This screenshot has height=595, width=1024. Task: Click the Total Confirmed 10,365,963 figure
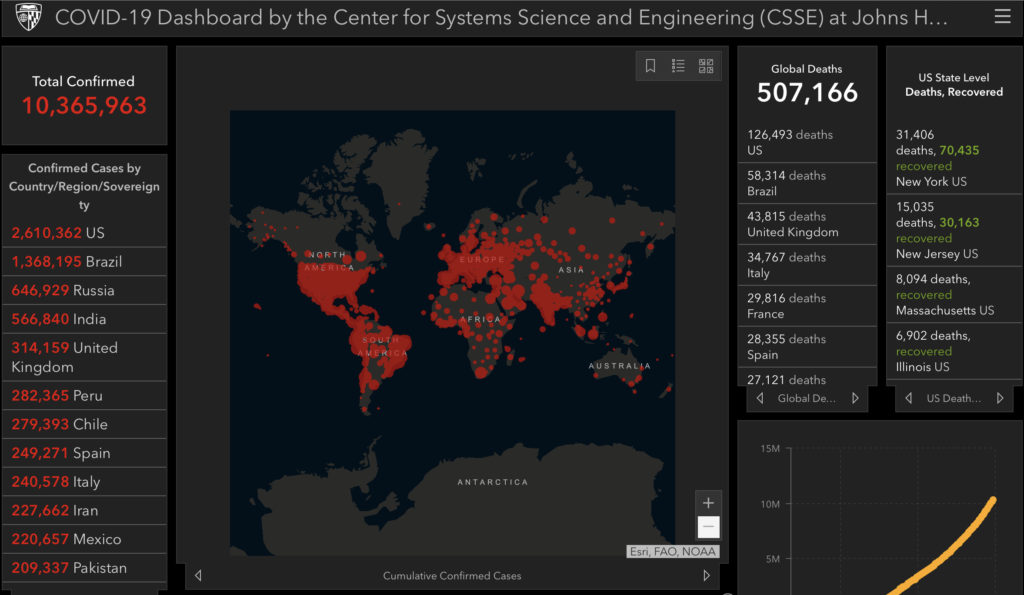point(84,105)
